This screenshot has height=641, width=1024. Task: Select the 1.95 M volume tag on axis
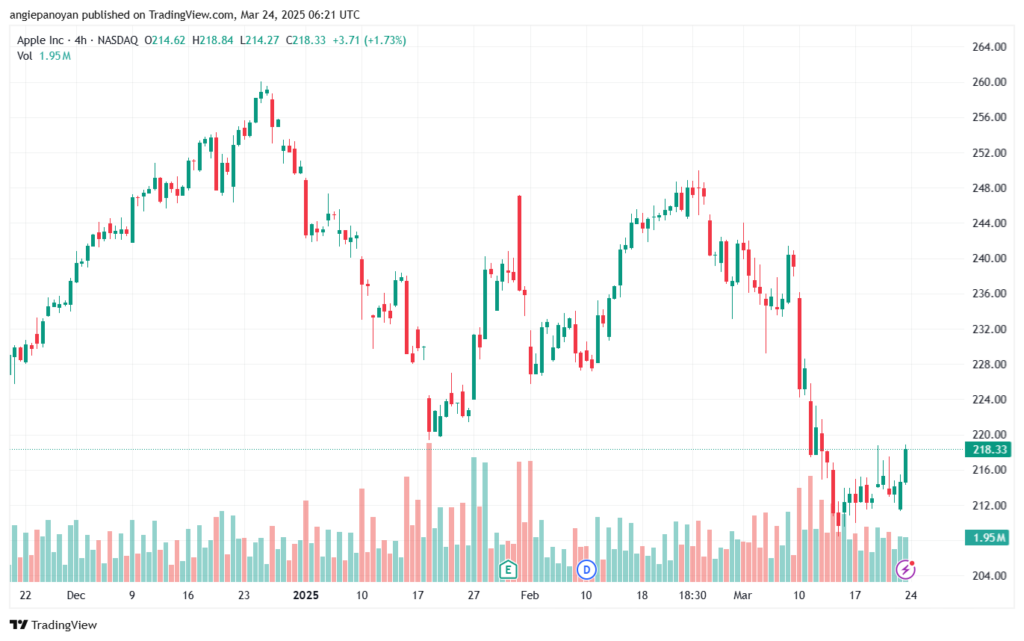click(988, 538)
